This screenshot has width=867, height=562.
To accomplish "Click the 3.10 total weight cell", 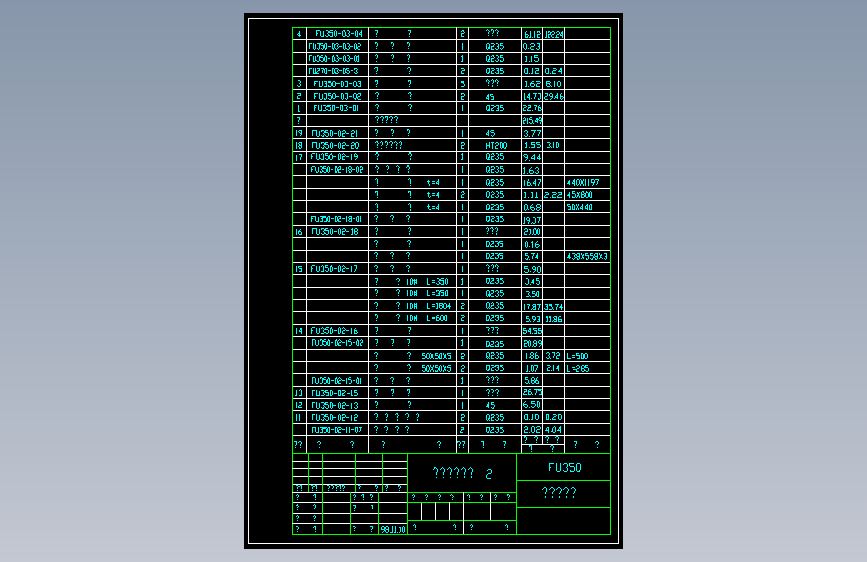I will coord(552,145).
